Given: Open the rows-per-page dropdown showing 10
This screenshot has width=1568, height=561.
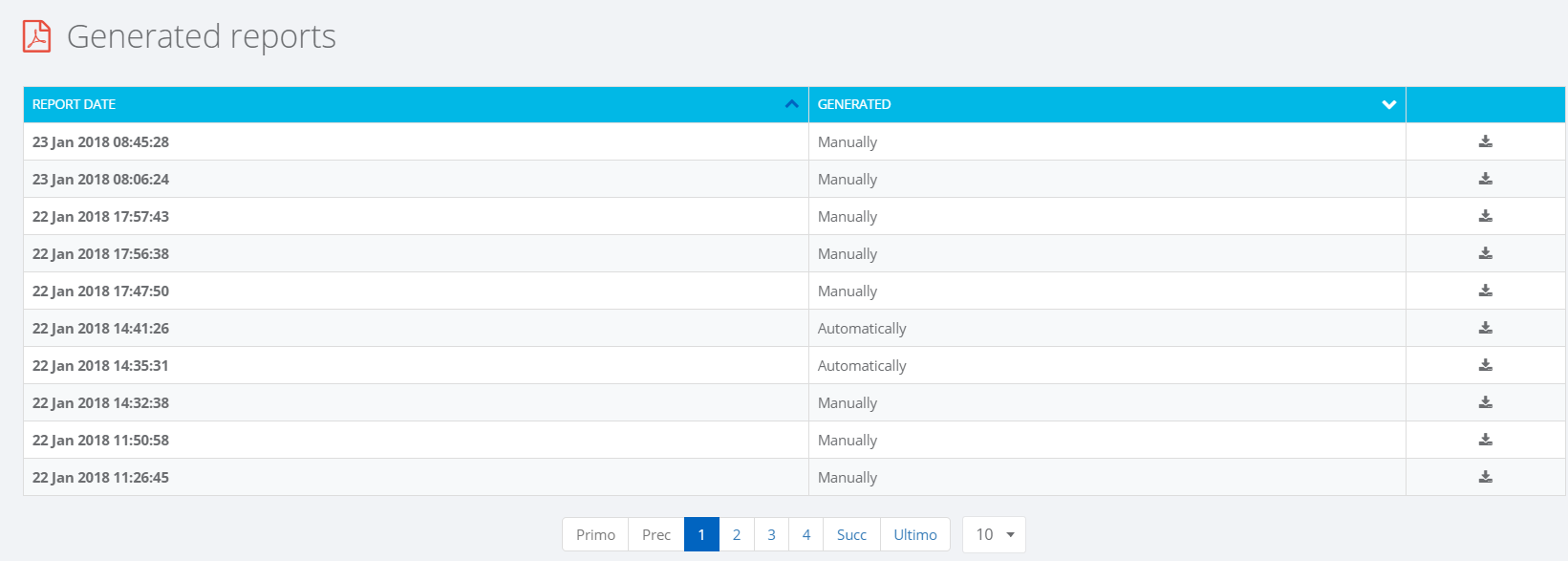Looking at the screenshot, I should pyautogui.click(x=994, y=534).
